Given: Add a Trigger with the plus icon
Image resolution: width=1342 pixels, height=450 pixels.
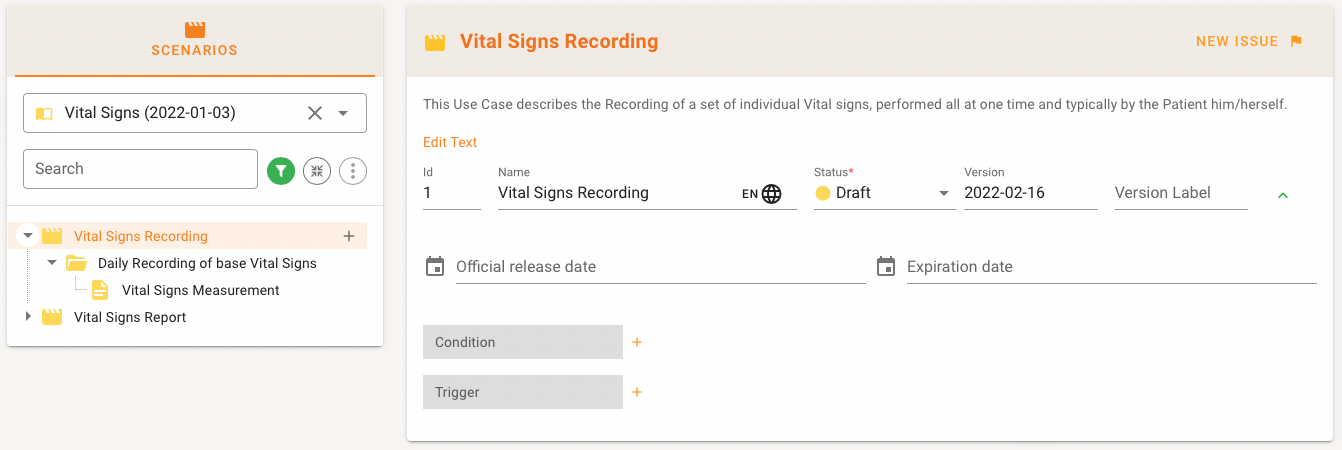Looking at the screenshot, I should point(637,392).
